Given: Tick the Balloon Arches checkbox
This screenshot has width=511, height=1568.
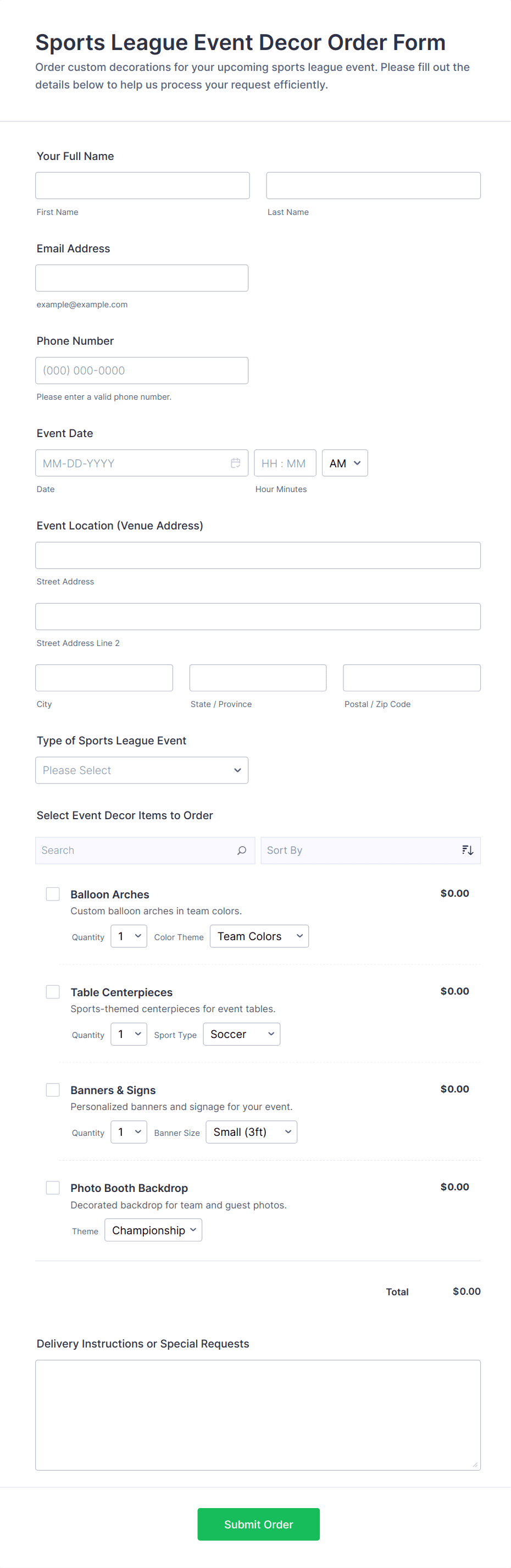Looking at the screenshot, I should point(53,893).
